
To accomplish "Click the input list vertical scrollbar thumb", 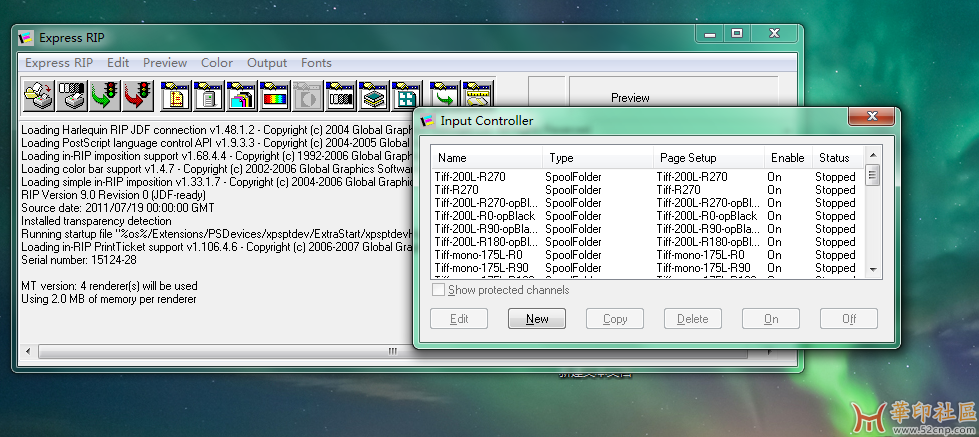I will tap(873, 174).
